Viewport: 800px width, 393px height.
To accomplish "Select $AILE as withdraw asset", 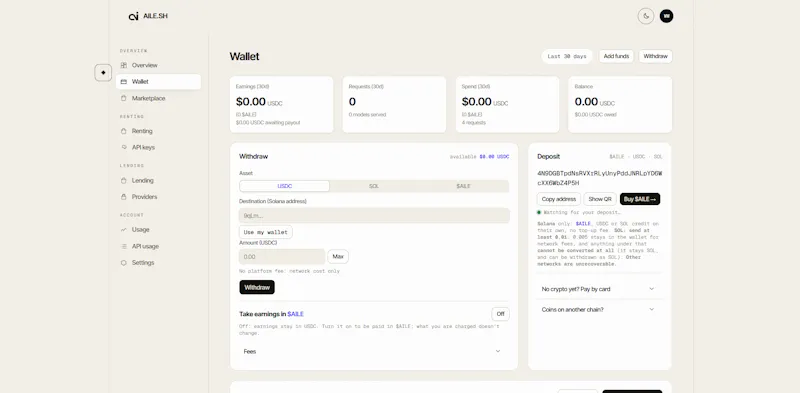I will (463, 186).
